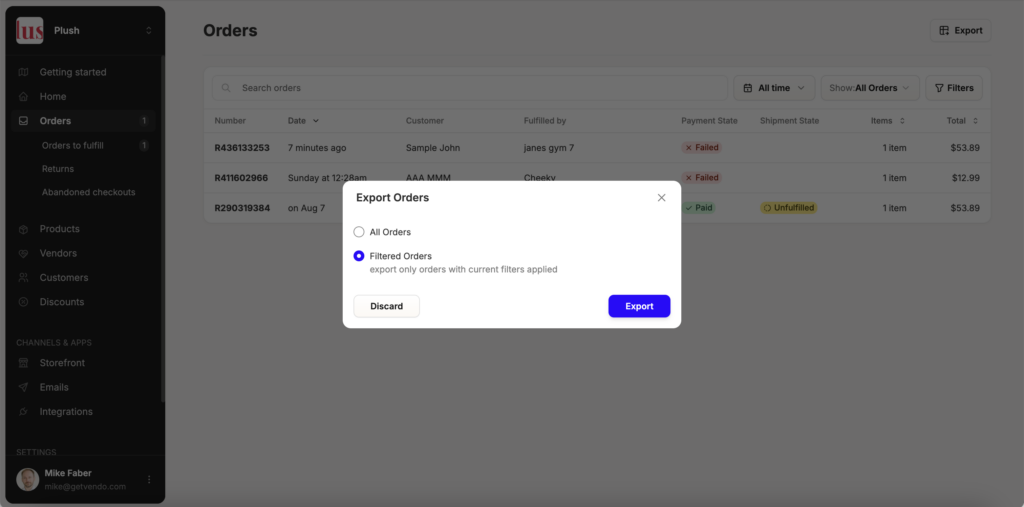Open the All time date dropdown
1024x507 pixels.
coord(774,88)
